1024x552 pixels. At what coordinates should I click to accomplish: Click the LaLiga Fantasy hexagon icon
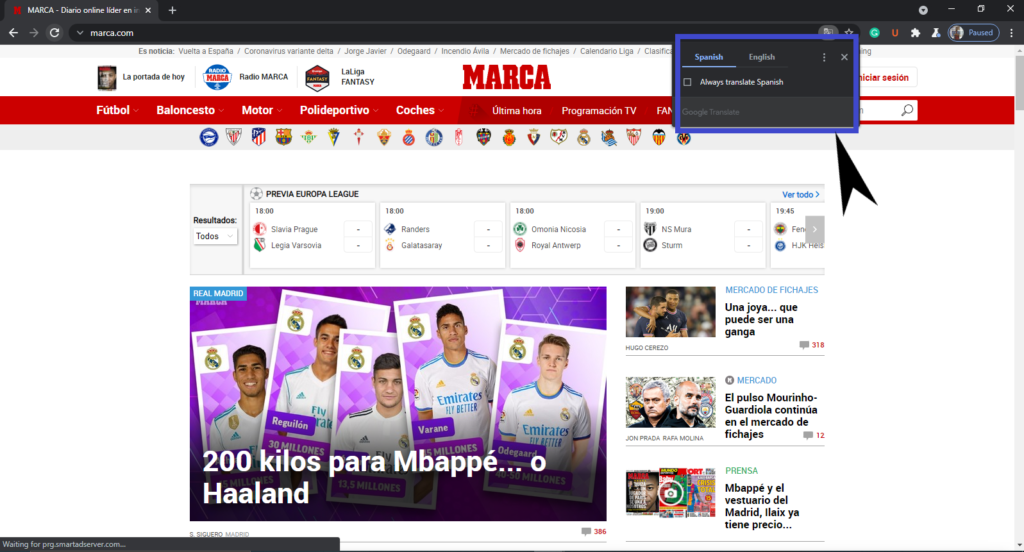click(317, 78)
